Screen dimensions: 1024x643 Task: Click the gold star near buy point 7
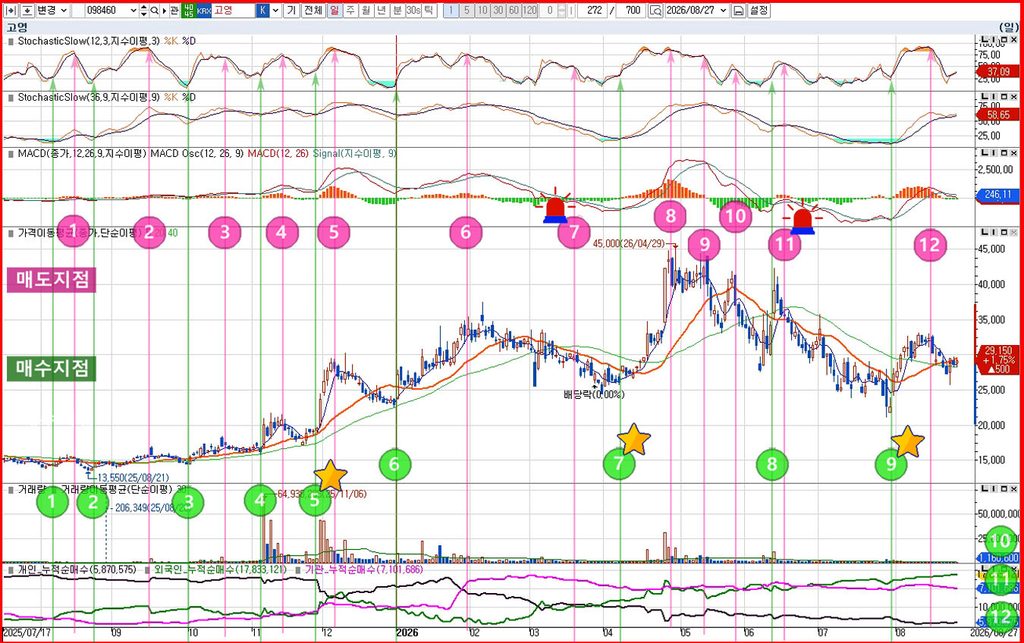click(x=633, y=439)
